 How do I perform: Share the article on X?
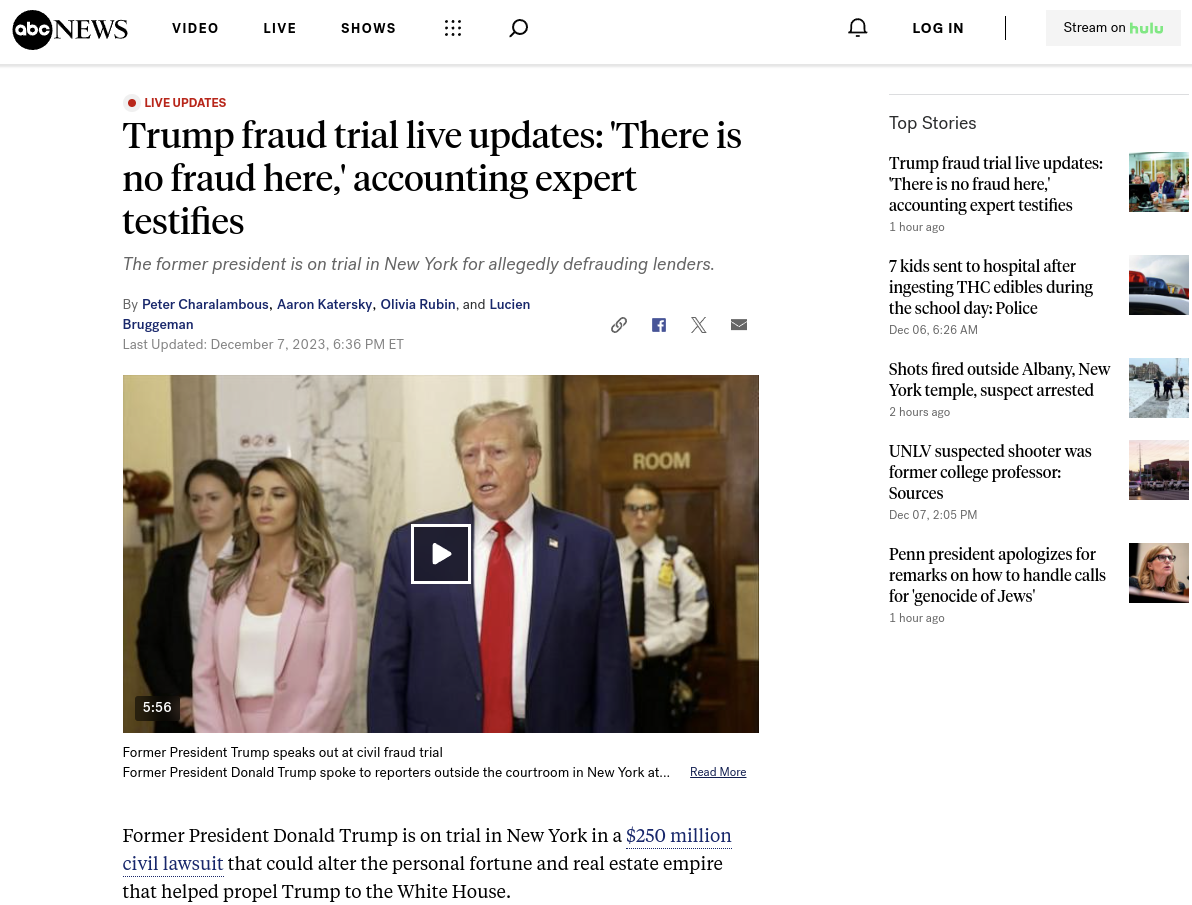point(699,325)
